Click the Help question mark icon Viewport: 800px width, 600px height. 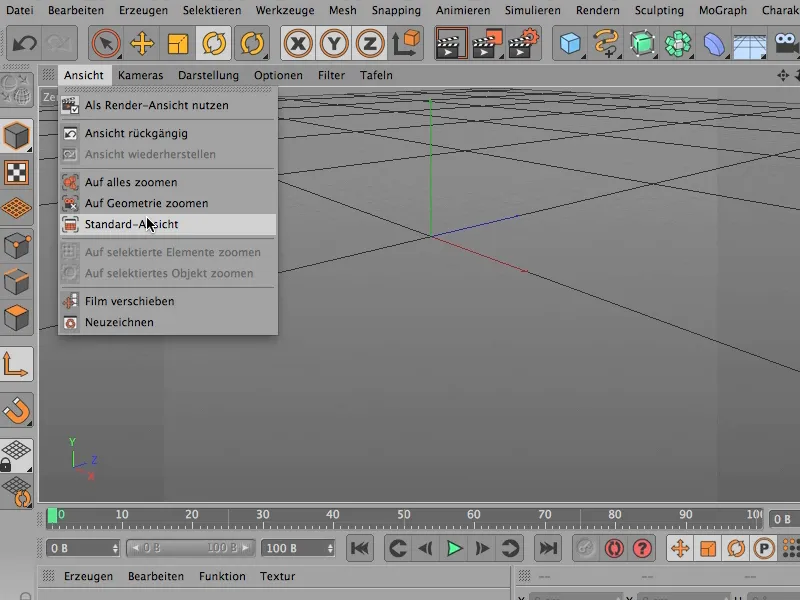pyautogui.click(x=642, y=549)
